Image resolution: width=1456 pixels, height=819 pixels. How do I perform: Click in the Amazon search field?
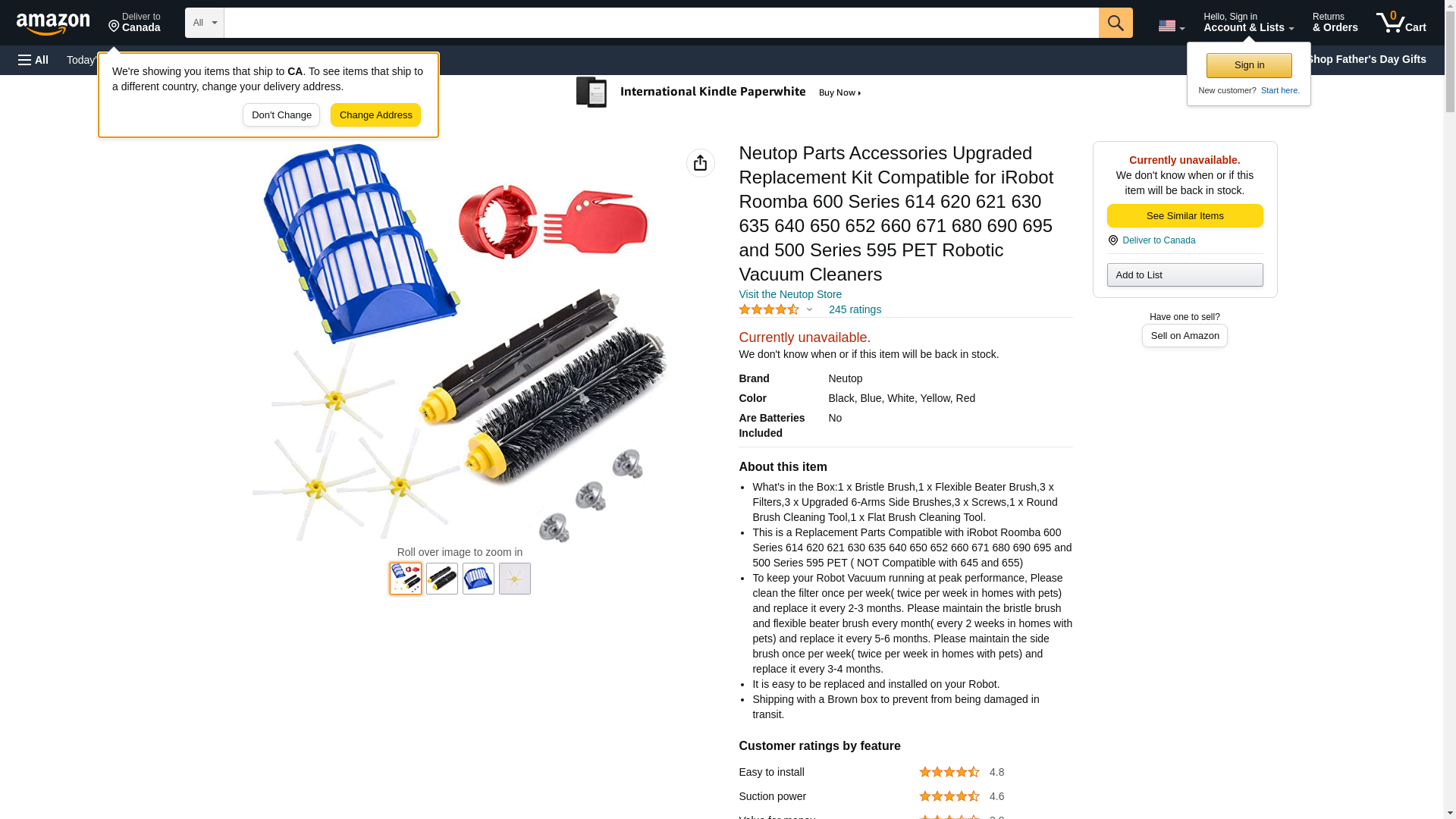661,23
